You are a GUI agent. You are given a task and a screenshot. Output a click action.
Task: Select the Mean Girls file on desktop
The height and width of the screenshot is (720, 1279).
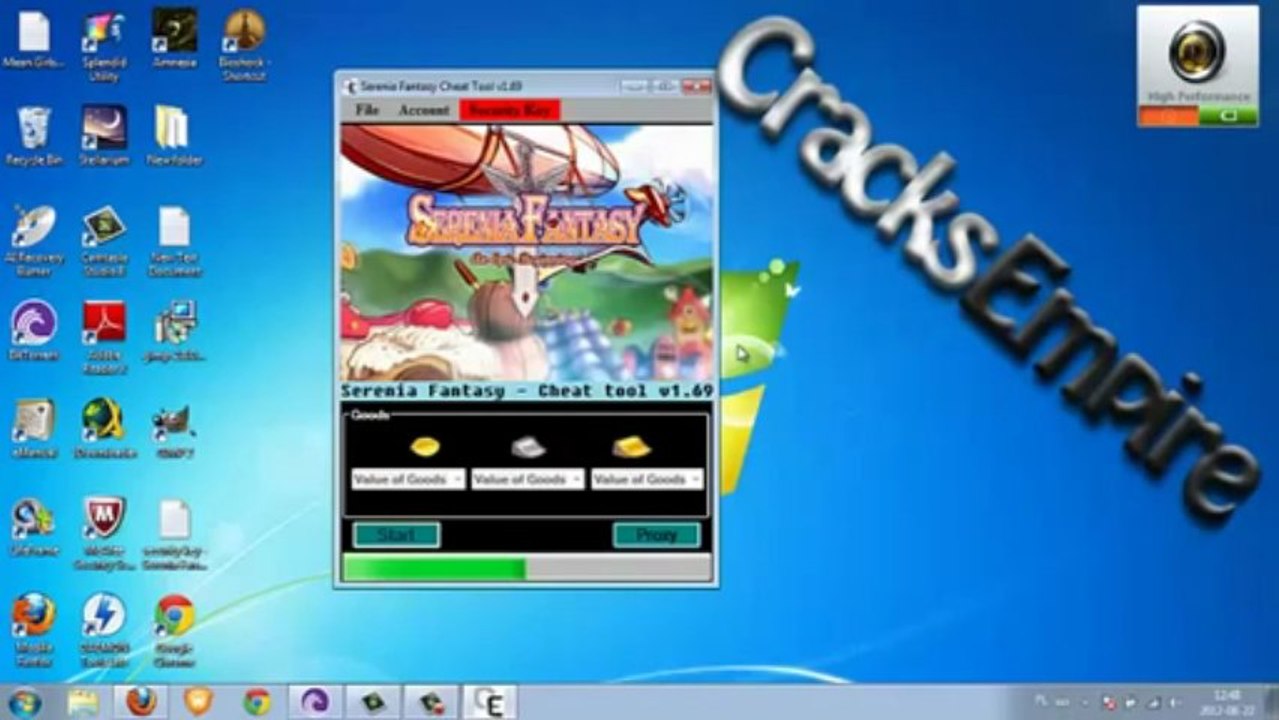click(34, 41)
